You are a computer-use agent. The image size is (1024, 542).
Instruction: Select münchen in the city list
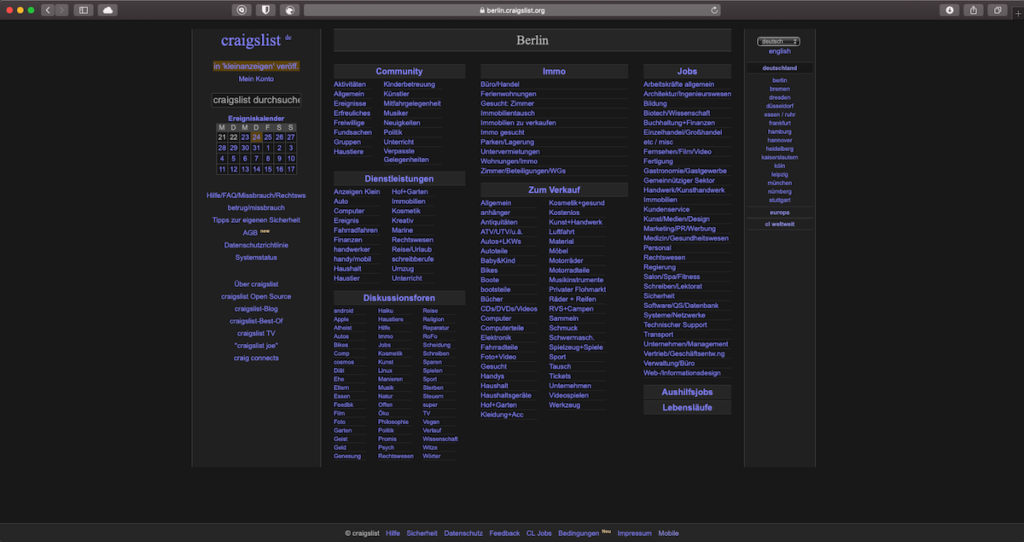click(779, 183)
